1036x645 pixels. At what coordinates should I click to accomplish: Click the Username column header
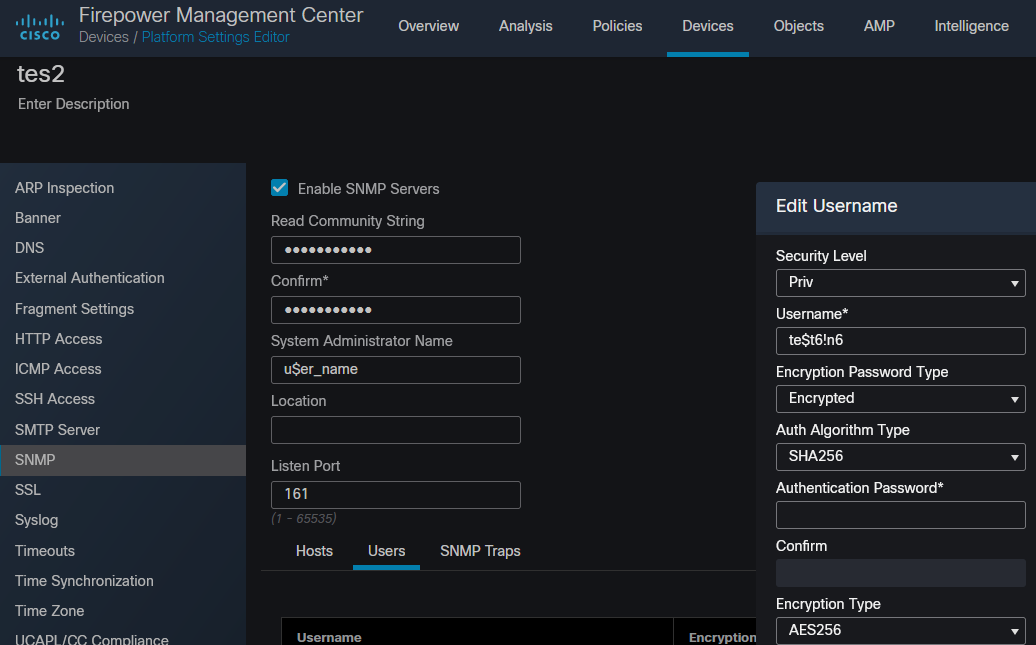(329, 637)
